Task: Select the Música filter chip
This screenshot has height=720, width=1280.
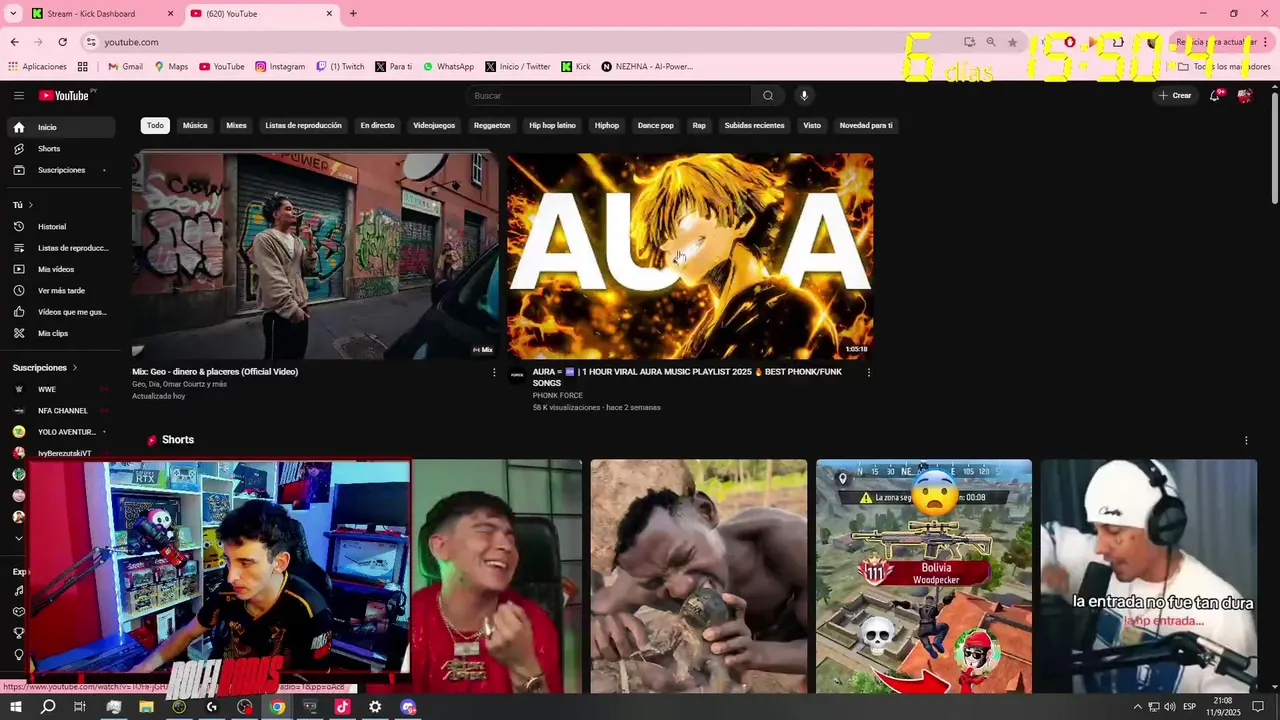Action: point(195,125)
